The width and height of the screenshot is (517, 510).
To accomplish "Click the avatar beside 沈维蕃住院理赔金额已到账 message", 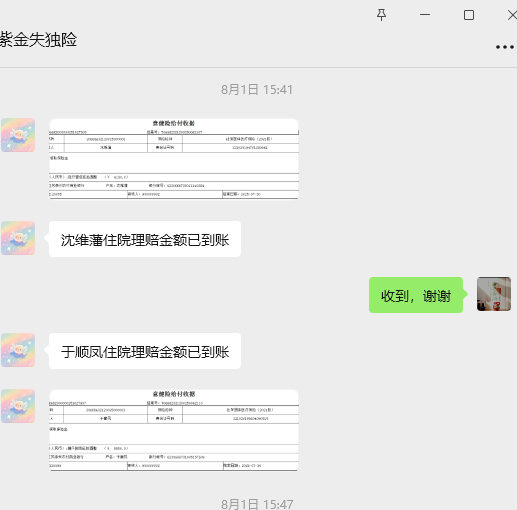I will tap(18, 238).
